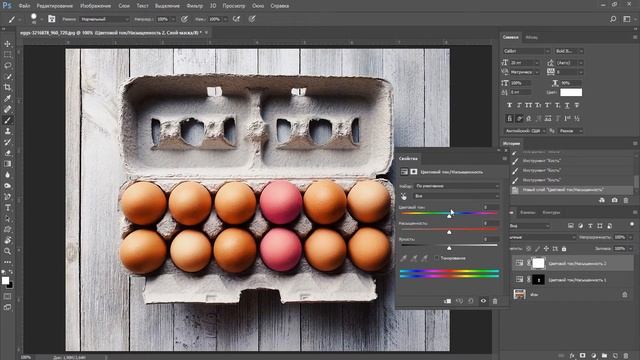Viewport: 640px width, 360px height.
Task: Click the Hue slider handle
Action: tap(449, 216)
